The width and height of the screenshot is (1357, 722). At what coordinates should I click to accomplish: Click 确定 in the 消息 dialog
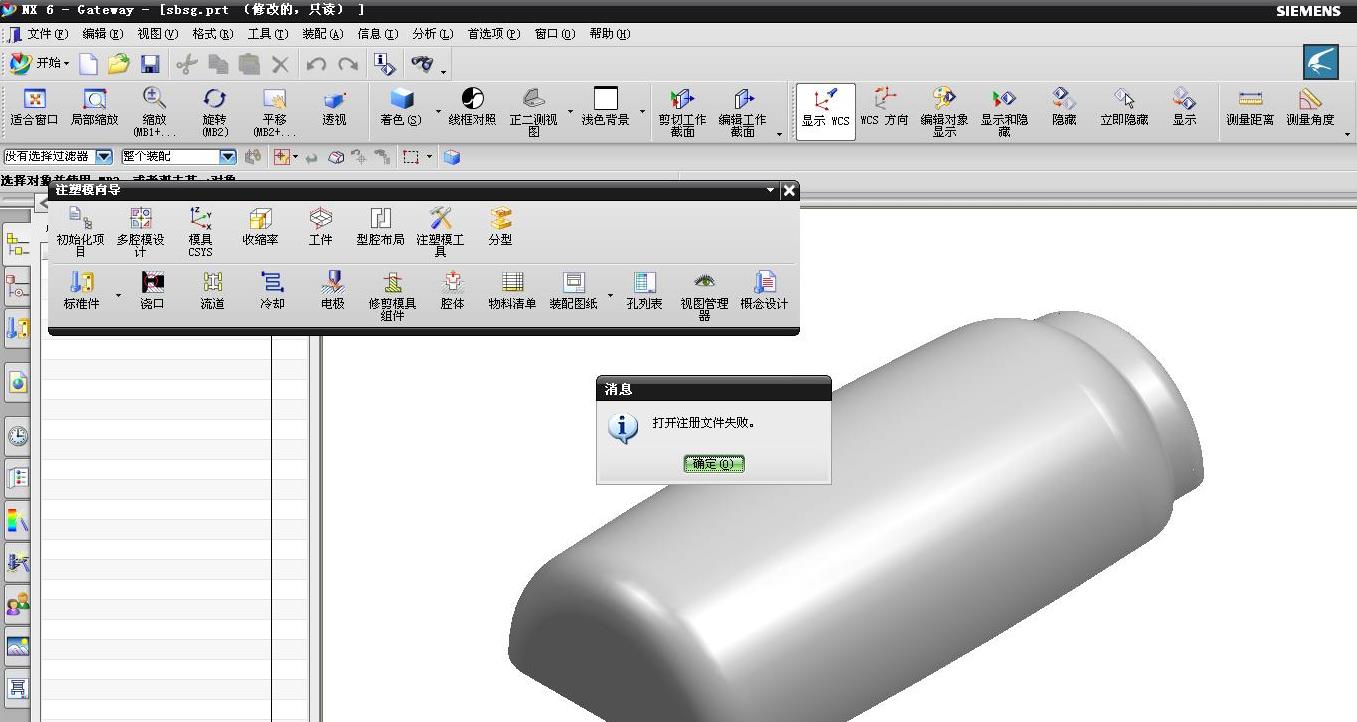(x=714, y=464)
